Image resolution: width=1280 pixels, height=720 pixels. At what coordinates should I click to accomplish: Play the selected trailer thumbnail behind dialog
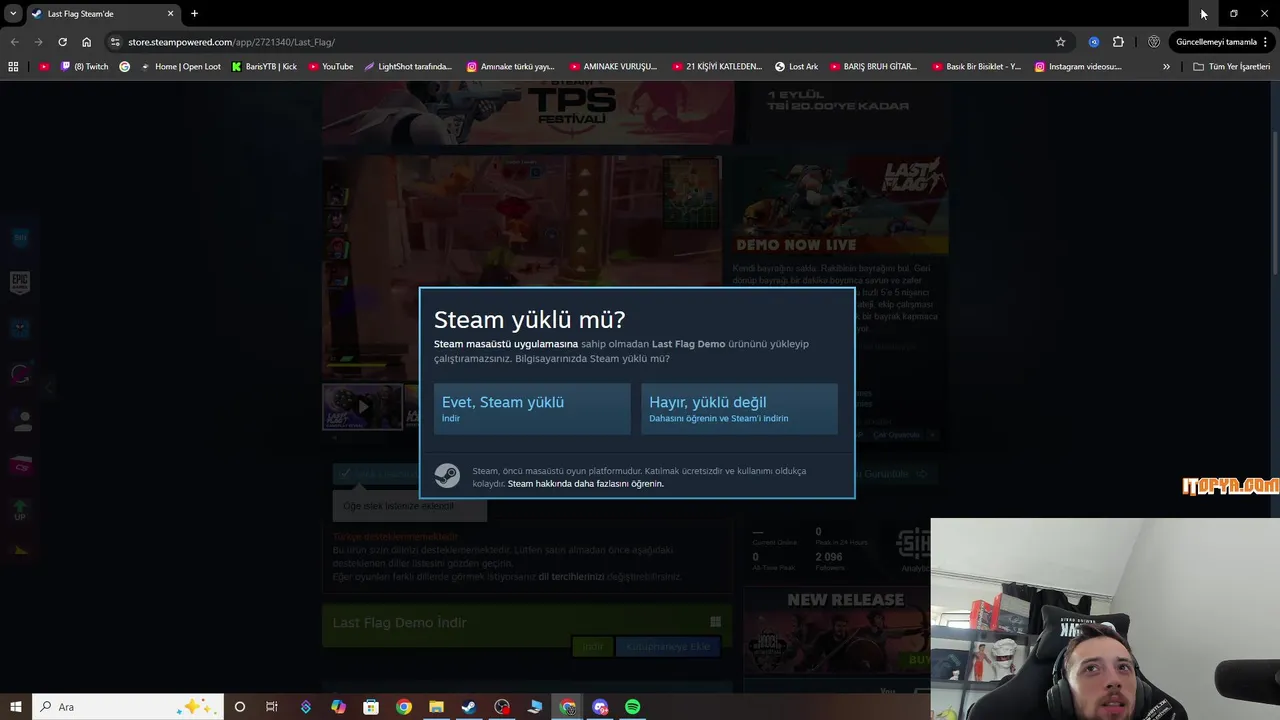pyautogui.click(x=362, y=407)
